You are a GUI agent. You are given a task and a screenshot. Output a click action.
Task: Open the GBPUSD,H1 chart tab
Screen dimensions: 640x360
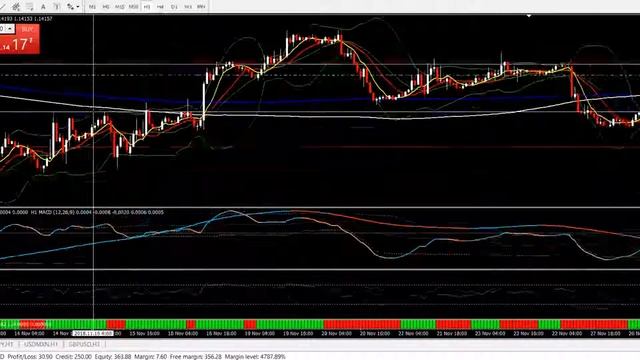click(84, 344)
